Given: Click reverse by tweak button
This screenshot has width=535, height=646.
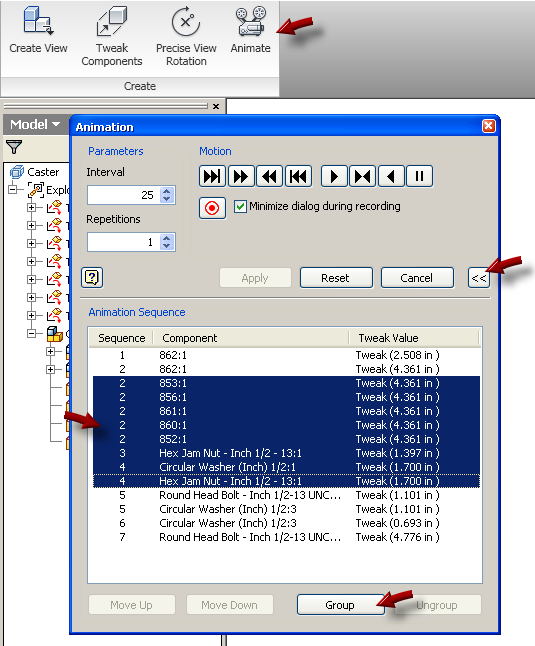Looking at the screenshot, I should point(298,176).
